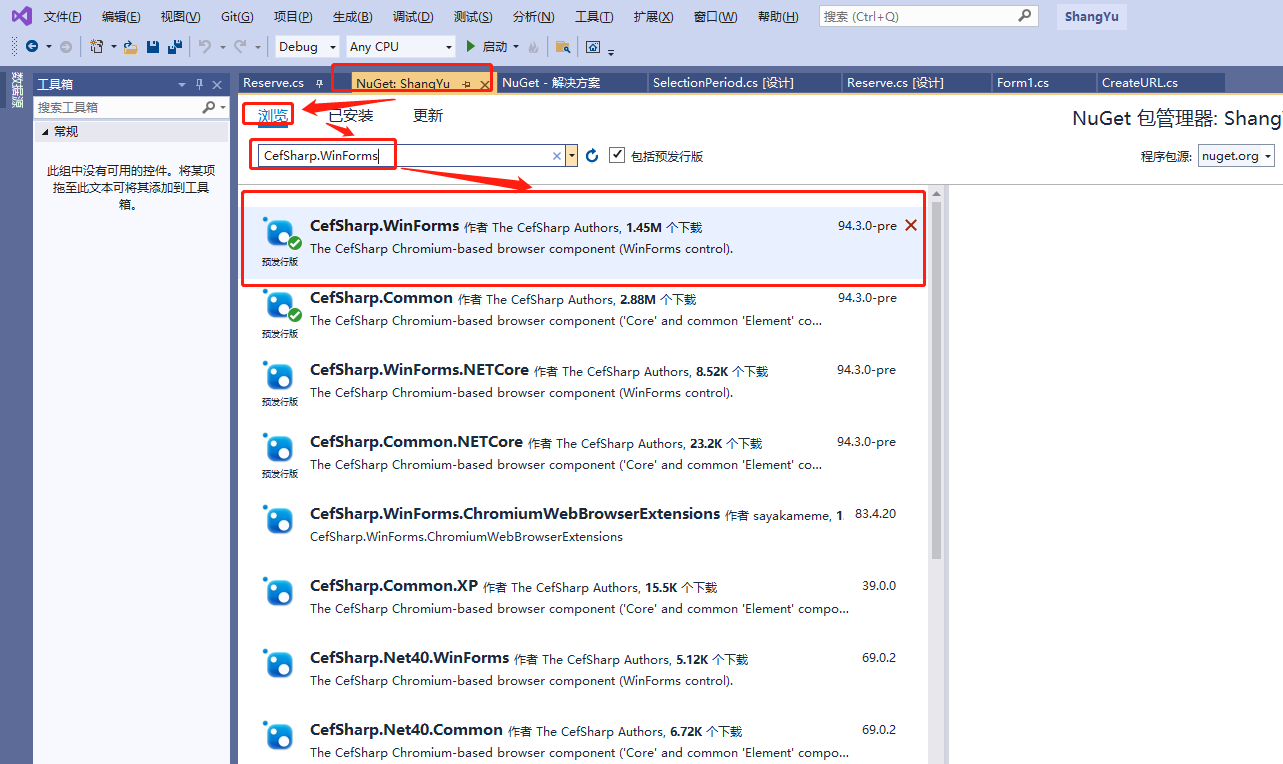The width and height of the screenshot is (1283, 764).
Task: Click the green start debugging play icon
Action: tap(471, 47)
